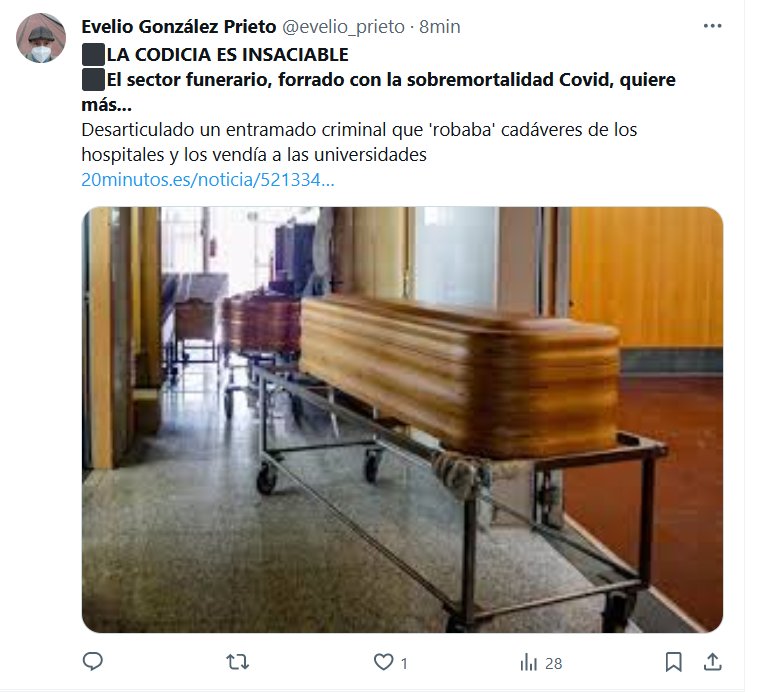
Task: Click the like count number 1
Action: 404,663
